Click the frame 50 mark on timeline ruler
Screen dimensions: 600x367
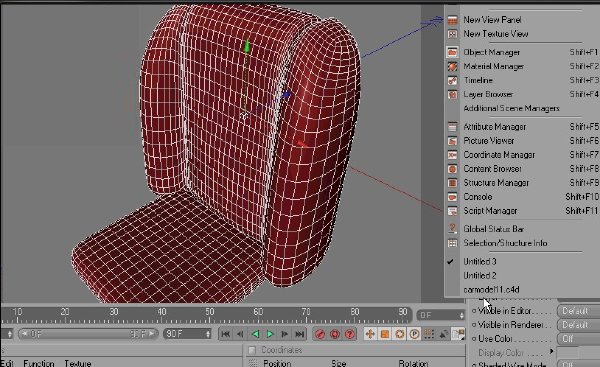(x=209, y=312)
